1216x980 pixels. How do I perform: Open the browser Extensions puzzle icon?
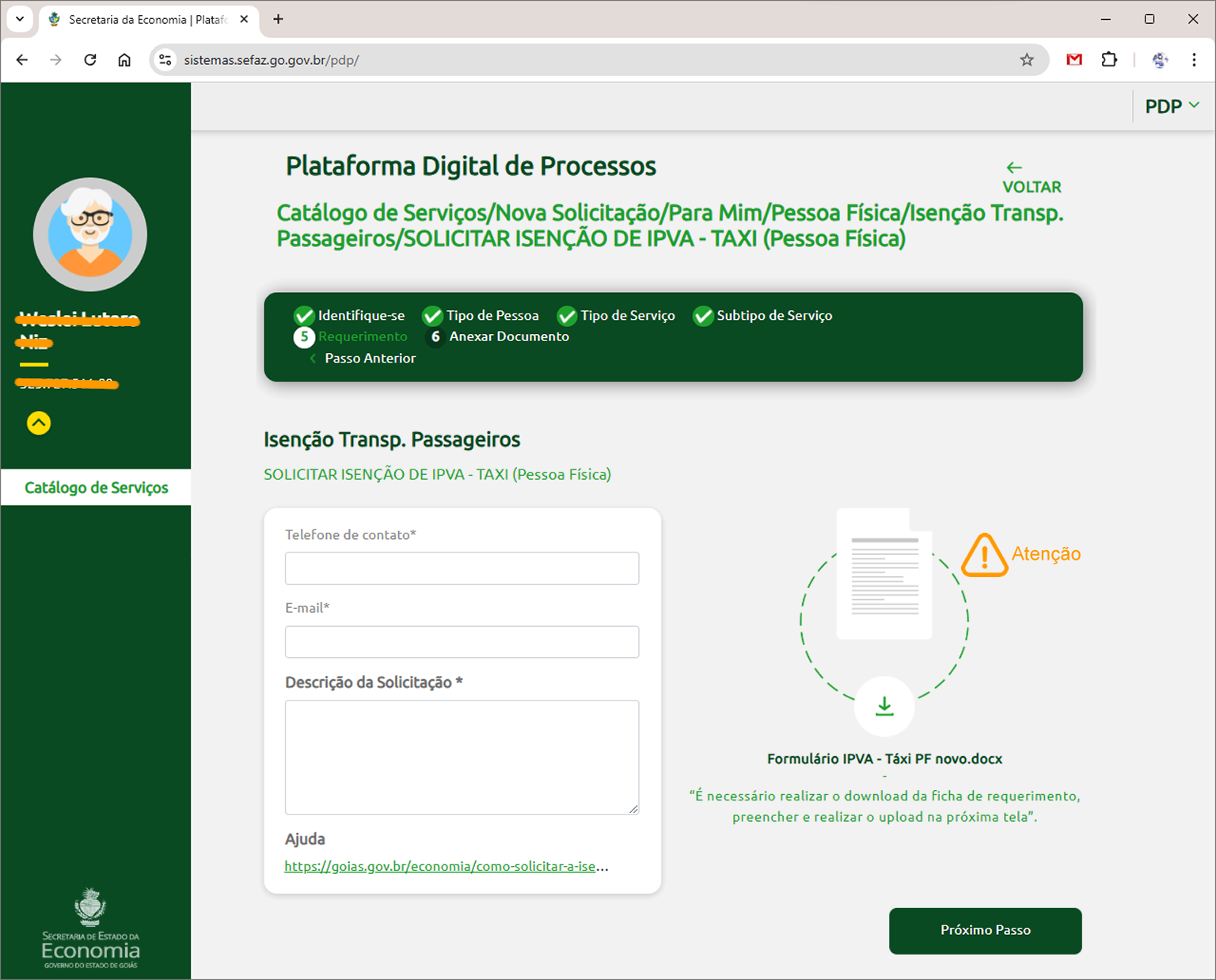1109,60
